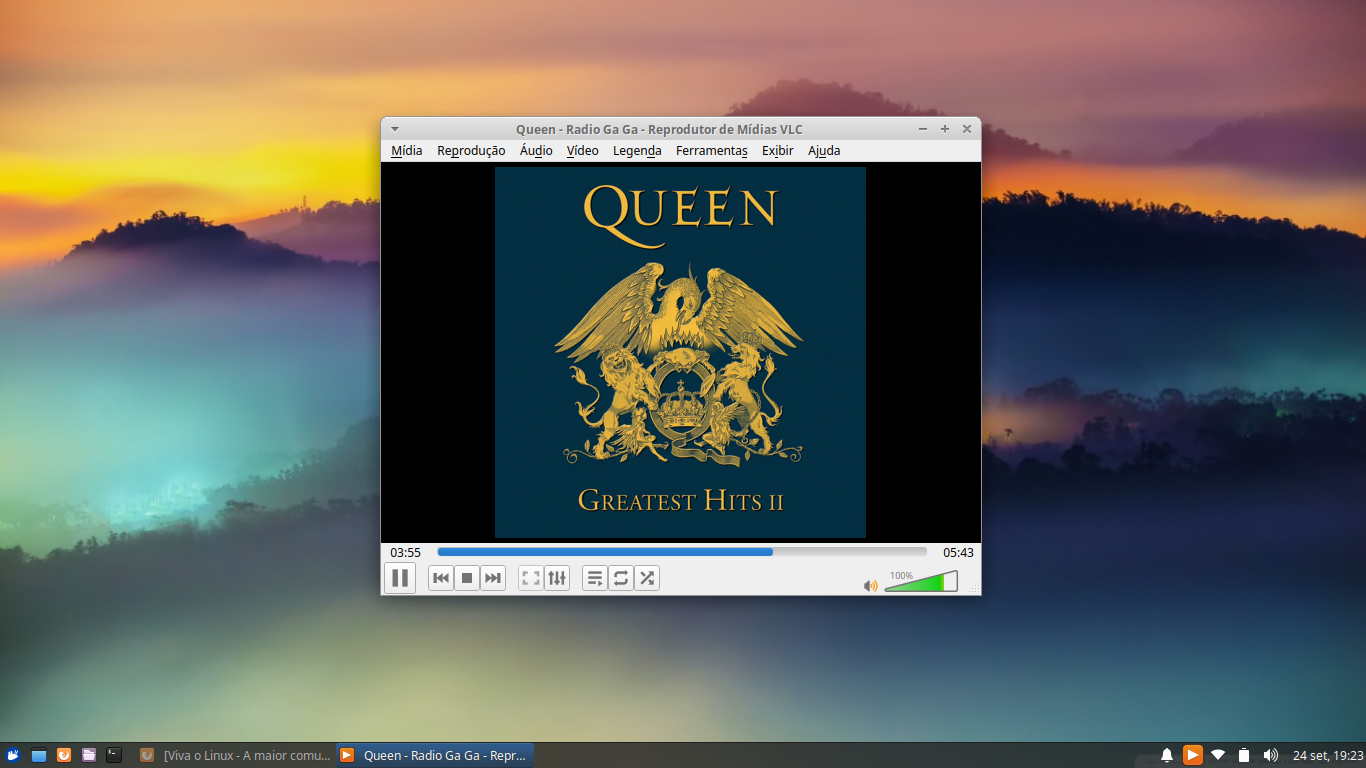Open the Exibir menu
This screenshot has width=1366, height=768.
pyautogui.click(x=777, y=151)
